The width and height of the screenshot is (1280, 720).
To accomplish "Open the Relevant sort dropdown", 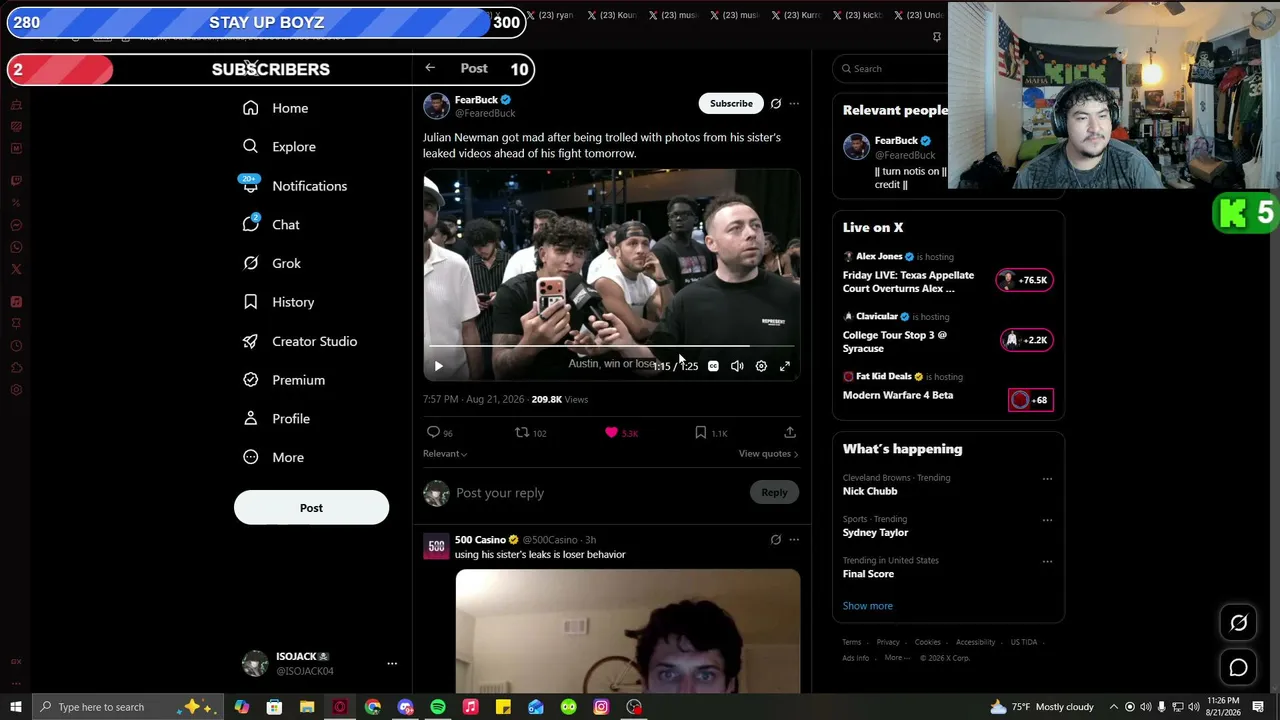I will point(445,454).
